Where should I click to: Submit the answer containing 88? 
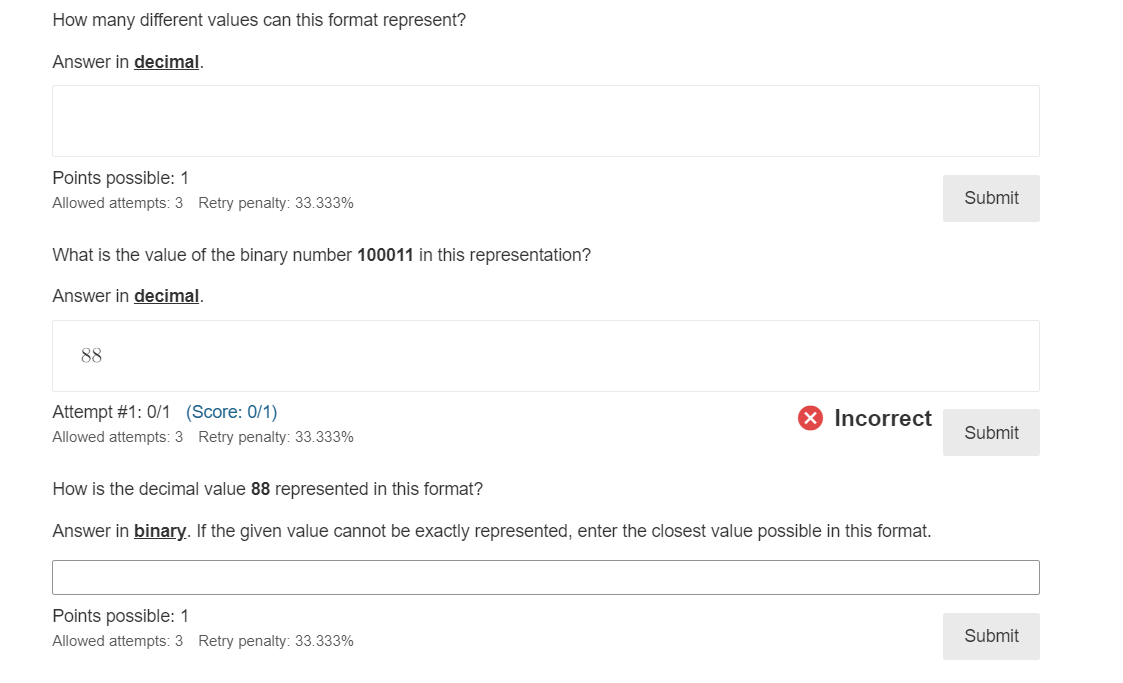990,432
